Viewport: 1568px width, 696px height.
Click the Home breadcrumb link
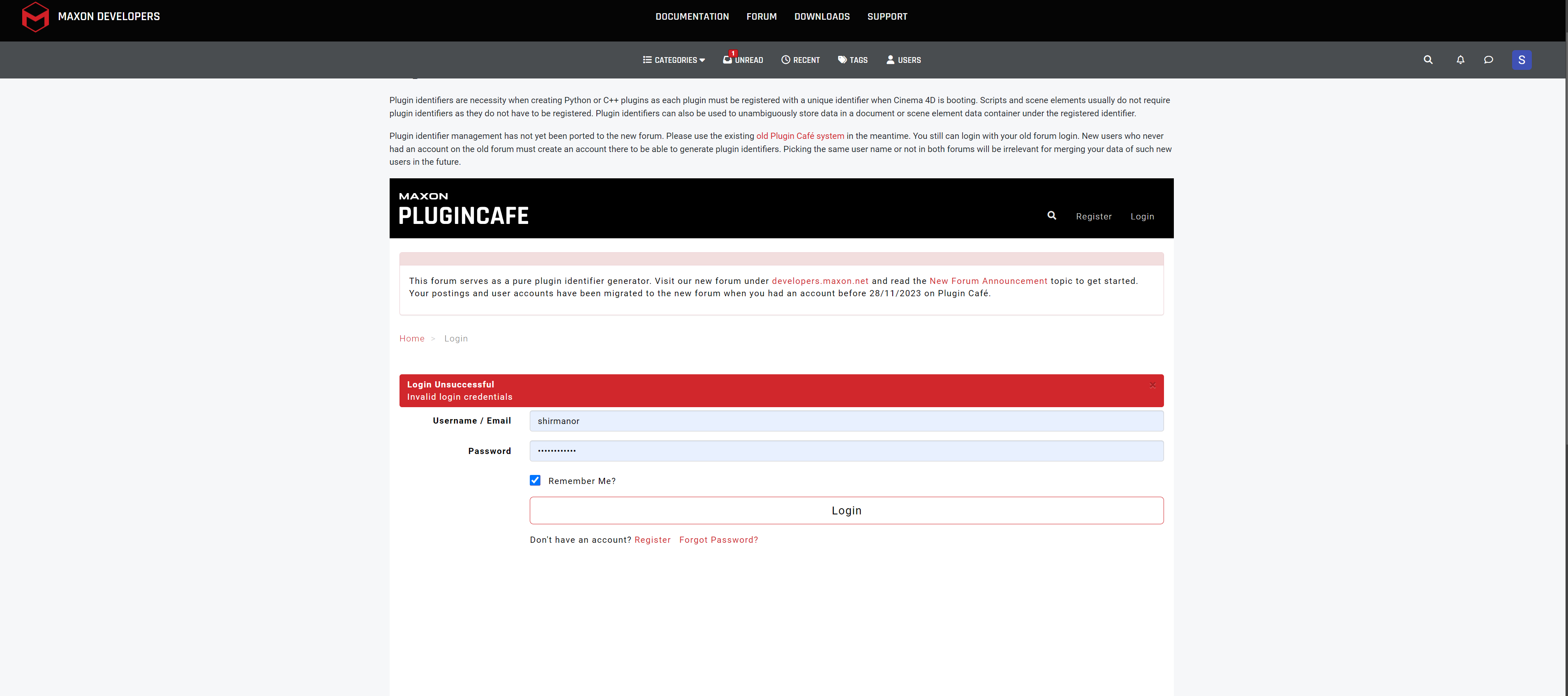(411, 338)
